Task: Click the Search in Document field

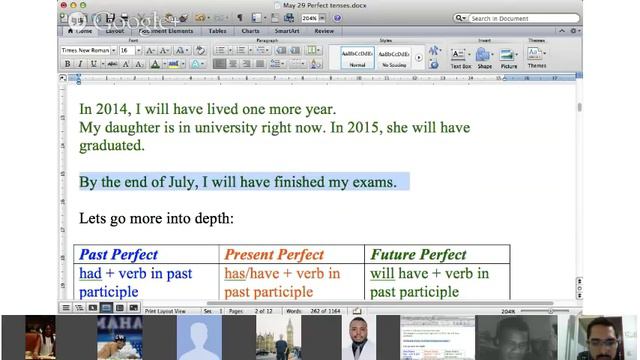Action: (x=524, y=18)
